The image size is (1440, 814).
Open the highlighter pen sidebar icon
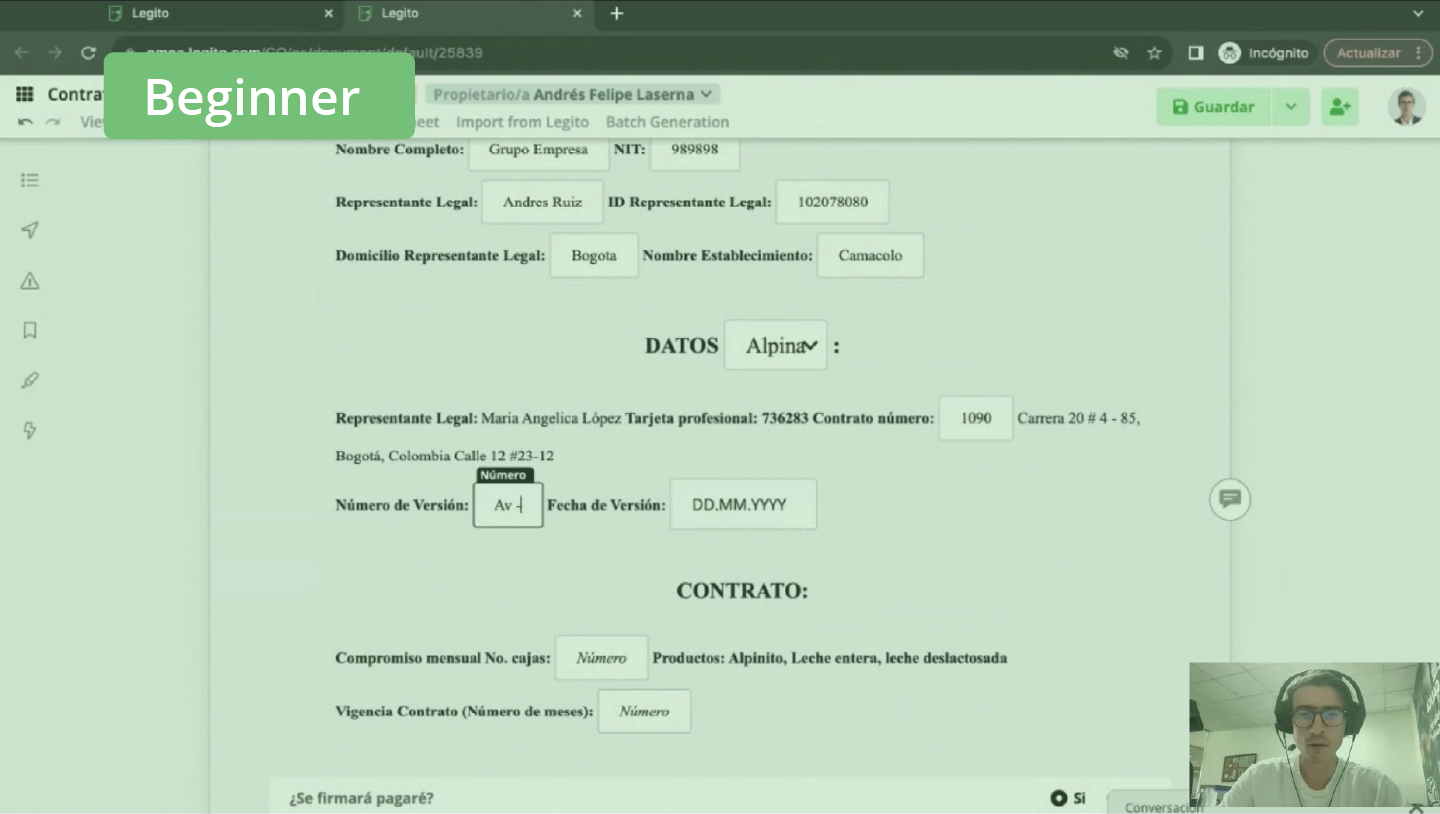tap(30, 380)
